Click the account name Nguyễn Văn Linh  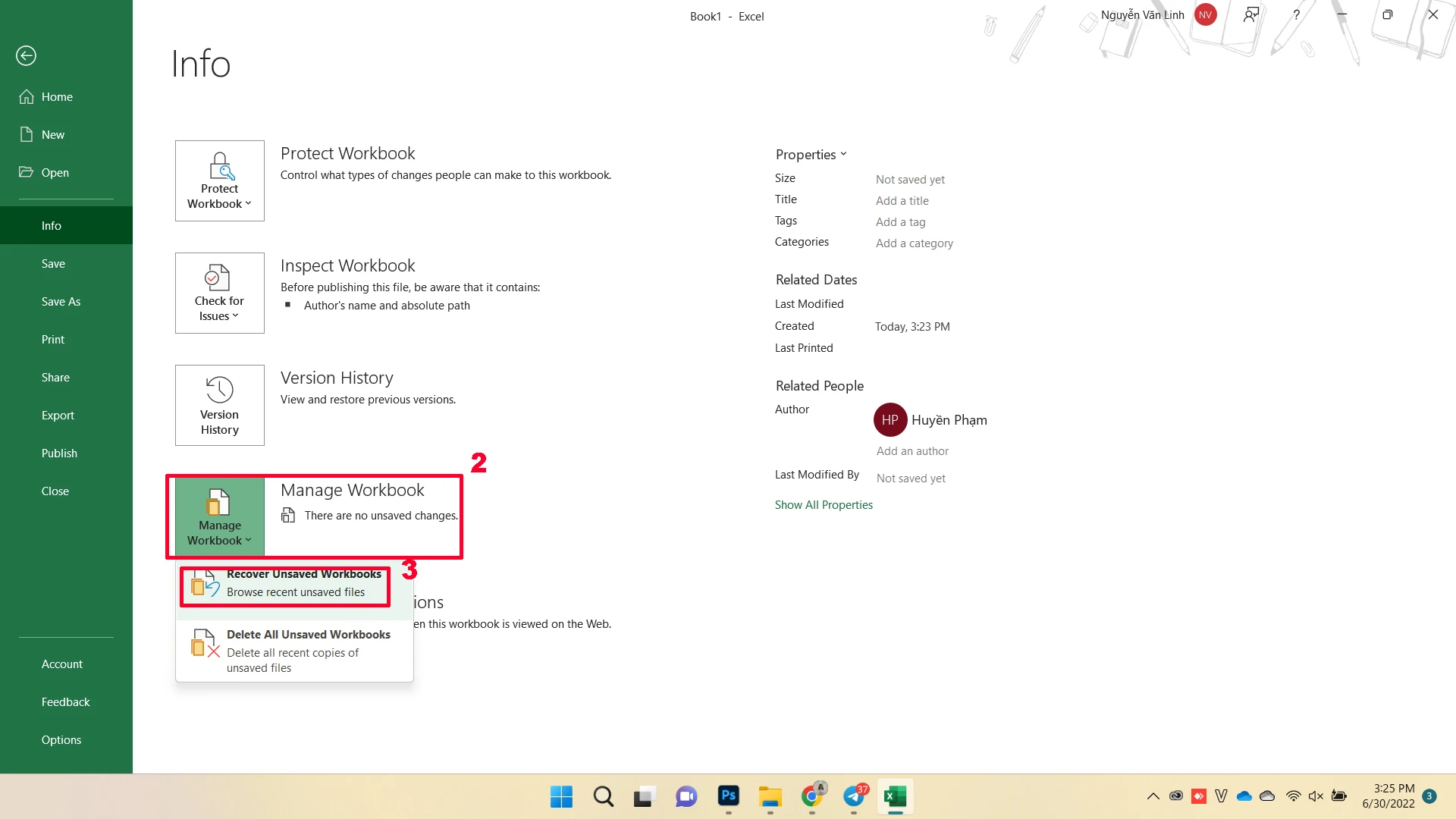(x=1142, y=14)
